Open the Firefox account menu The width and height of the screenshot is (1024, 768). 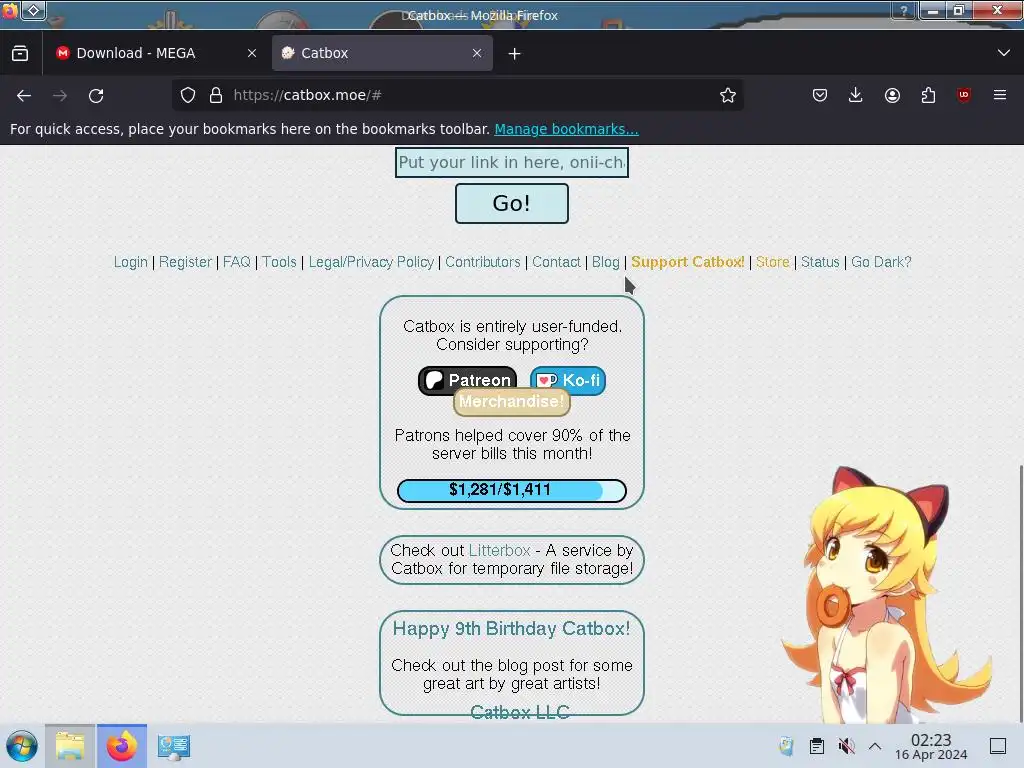click(x=892, y=95)
